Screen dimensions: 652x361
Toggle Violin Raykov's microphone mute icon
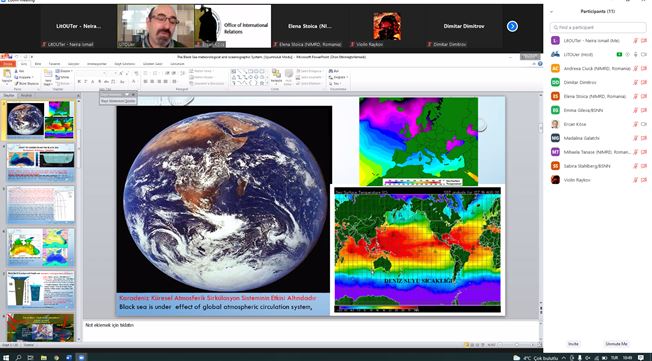[635, 180]
